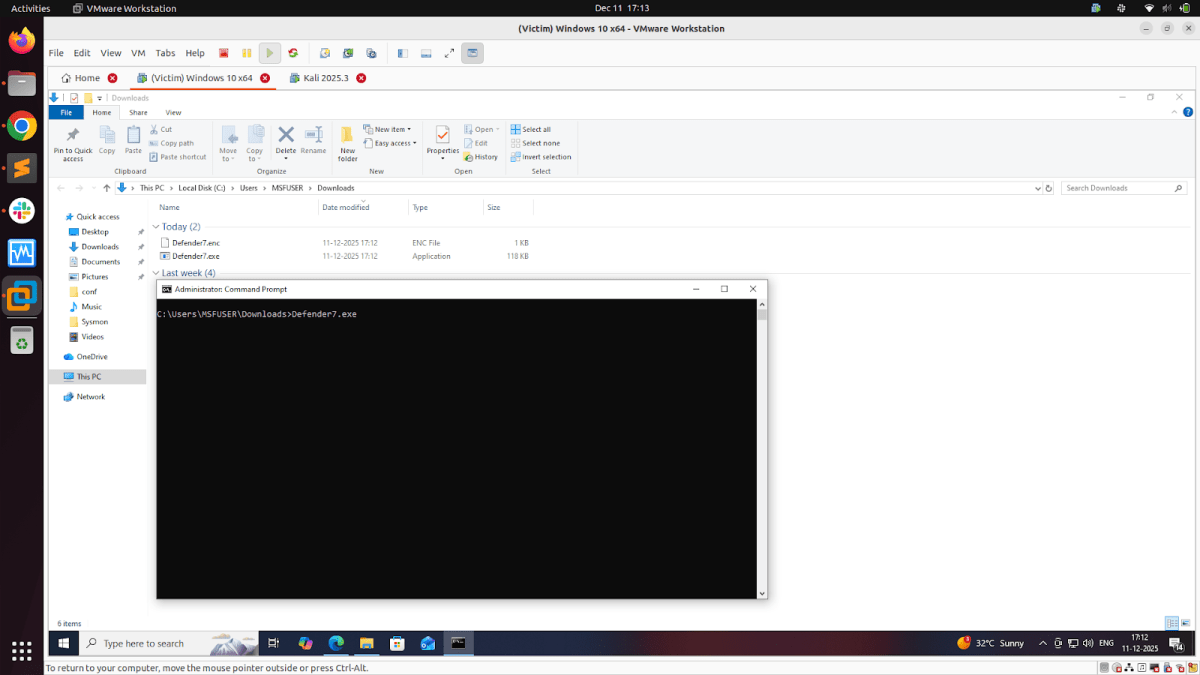The width and height of the screenshot is (1200, 675).
Task: Collapse the Today (2) group
Action: click(x=158, y=226)
